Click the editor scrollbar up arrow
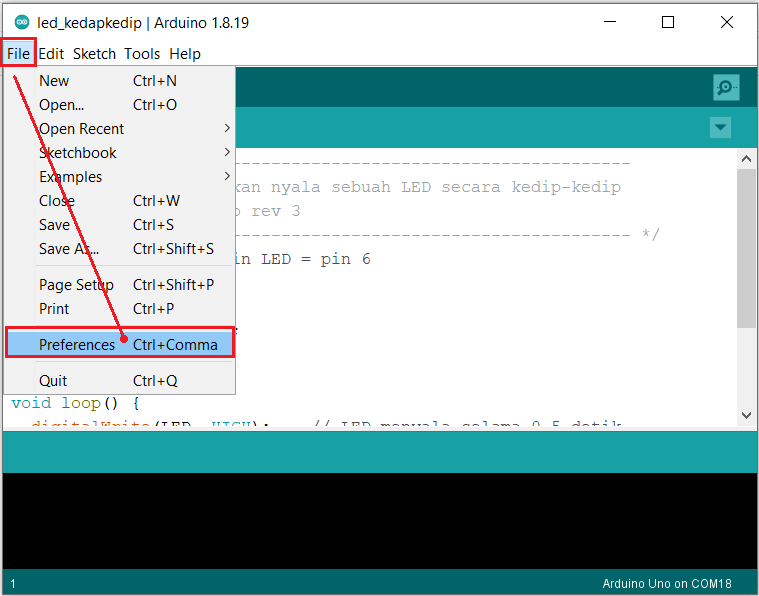Image resolution: width=759 pixels, height=596 pixels. (x=746, y=158)
